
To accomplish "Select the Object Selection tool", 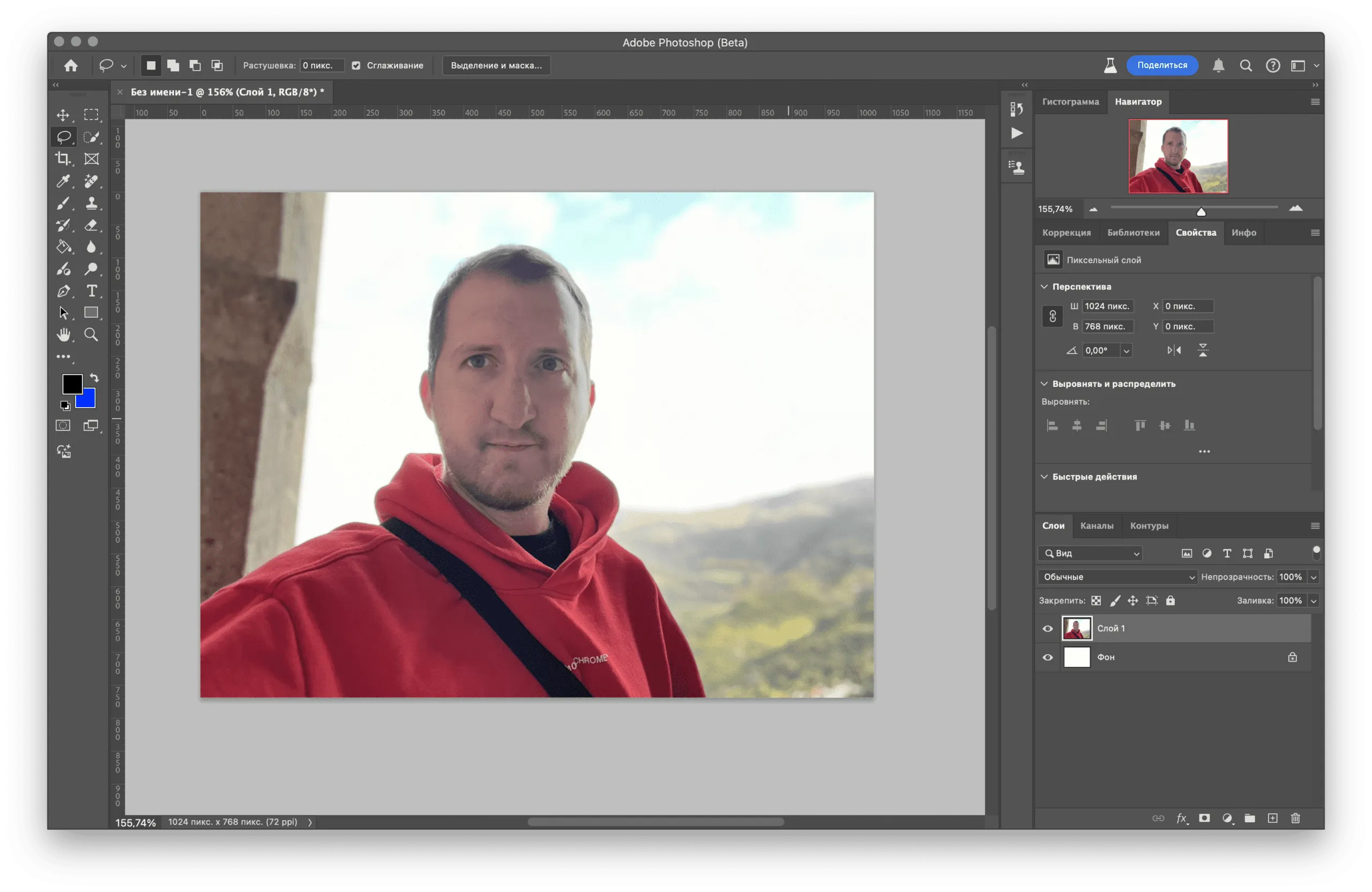I will pyautogui.click(x=91, y=137).
